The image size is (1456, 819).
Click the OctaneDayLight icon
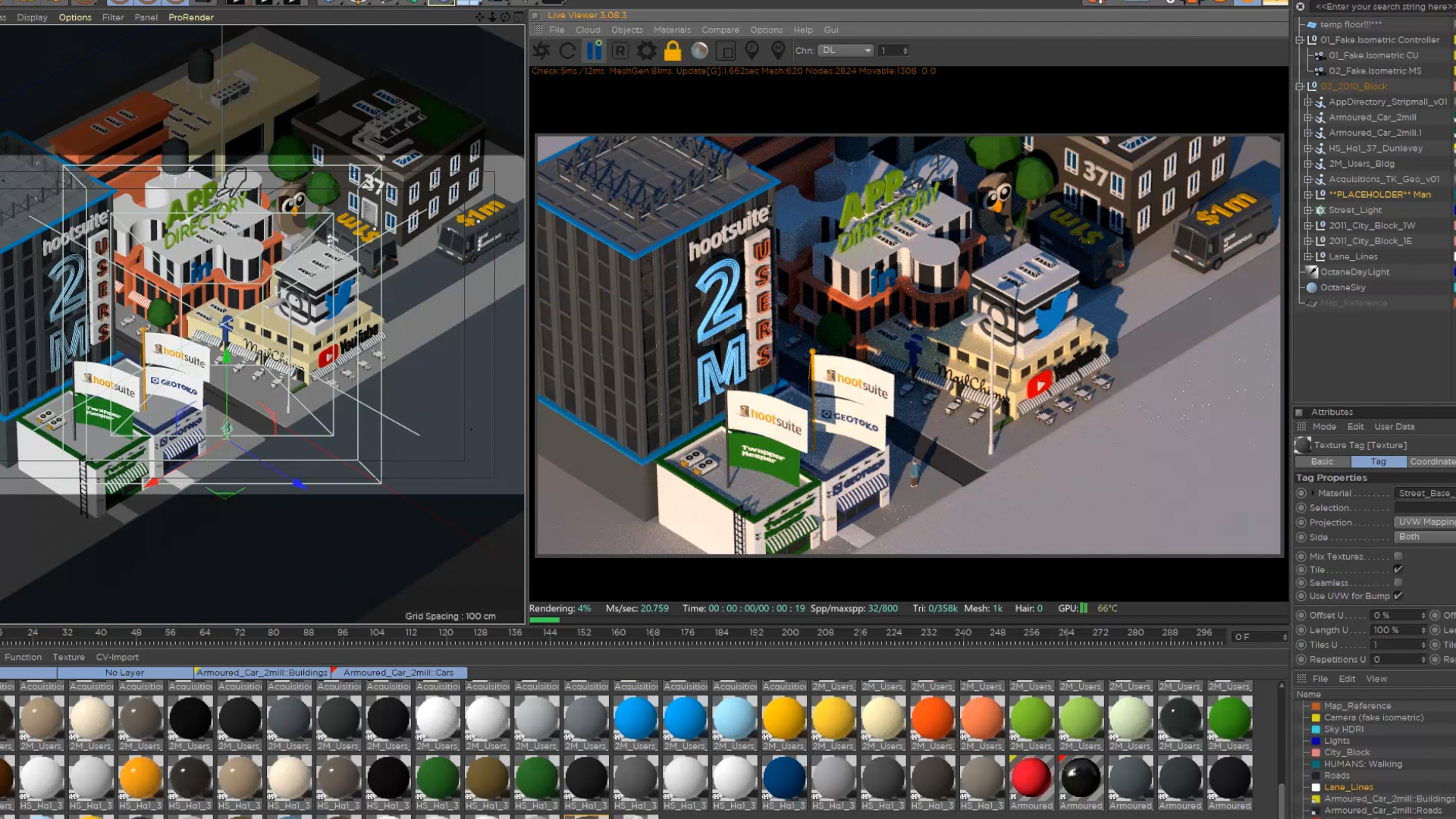coord(1312,271)
